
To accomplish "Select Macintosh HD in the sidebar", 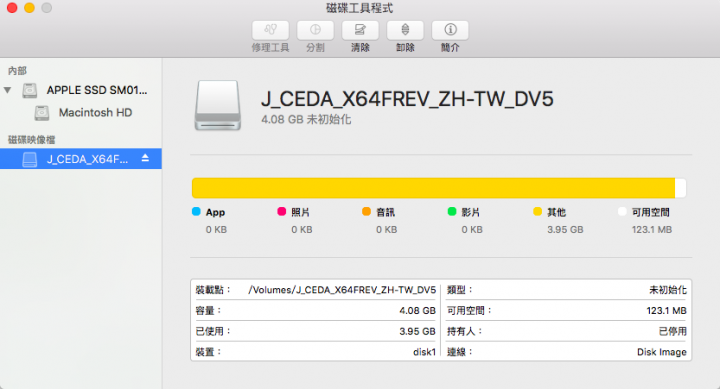I will pos(81,113).
